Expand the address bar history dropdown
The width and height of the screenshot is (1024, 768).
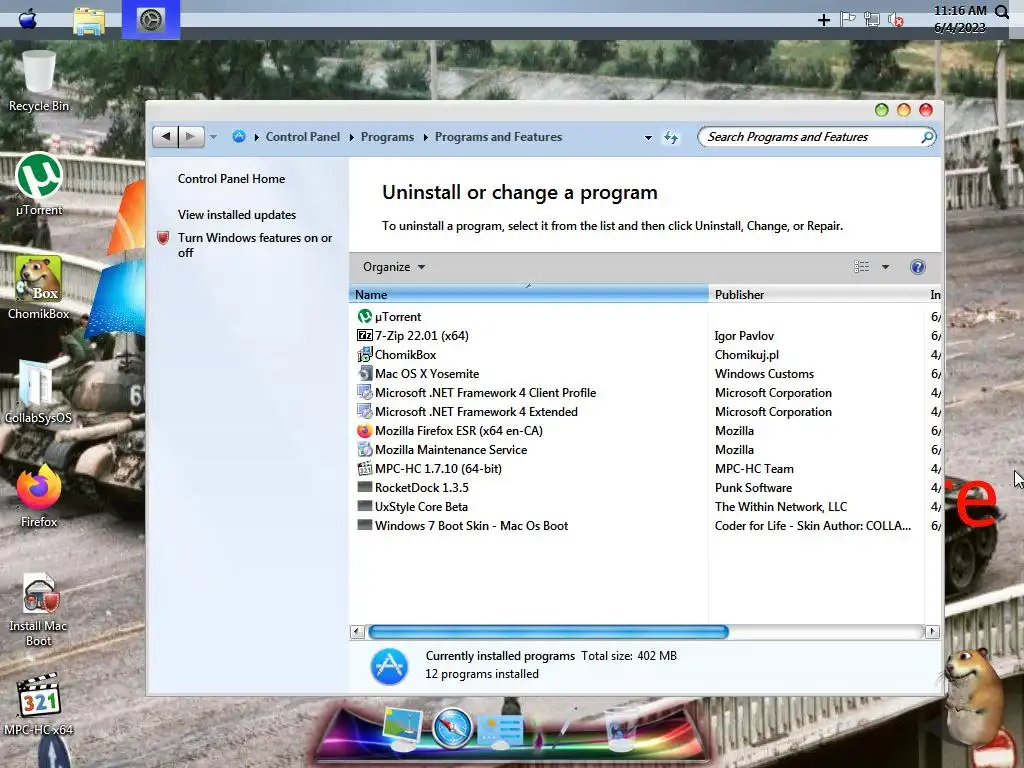pos(648,138)
